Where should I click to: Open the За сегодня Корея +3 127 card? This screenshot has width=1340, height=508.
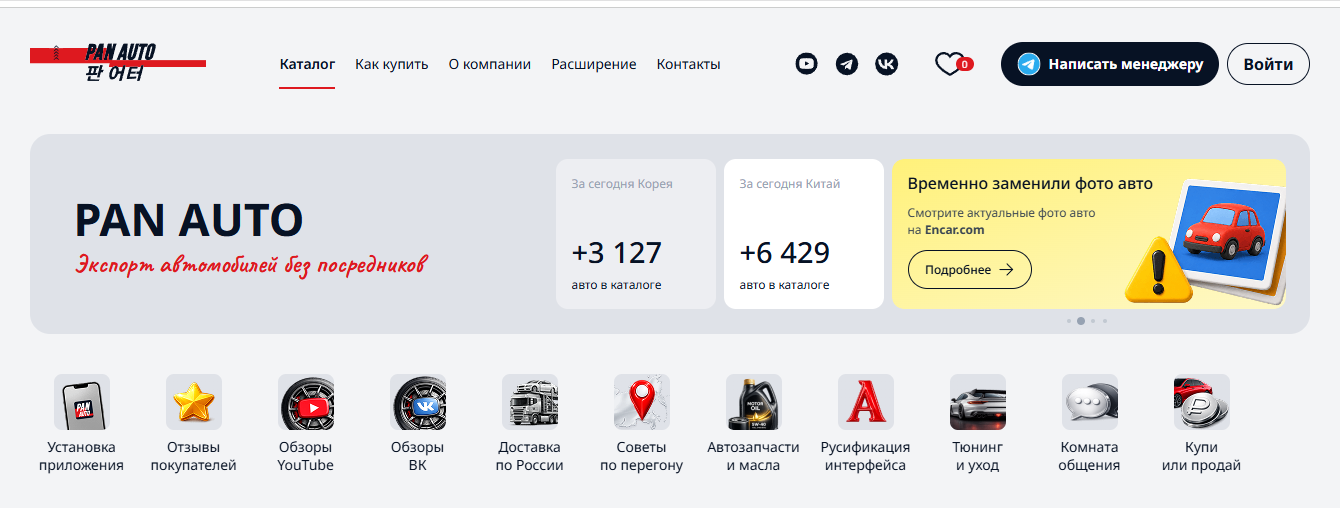point(636,234)
